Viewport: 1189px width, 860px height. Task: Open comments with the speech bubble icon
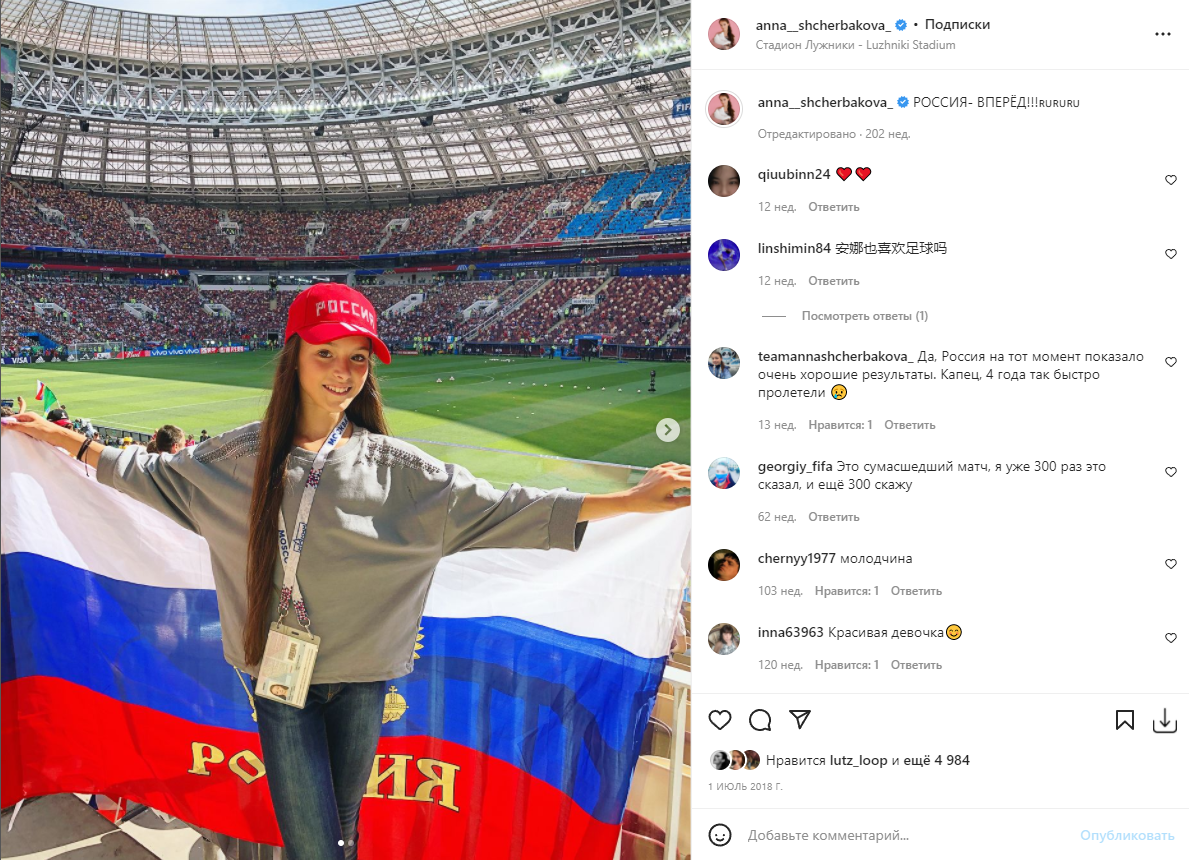click(x=760, y=720)
